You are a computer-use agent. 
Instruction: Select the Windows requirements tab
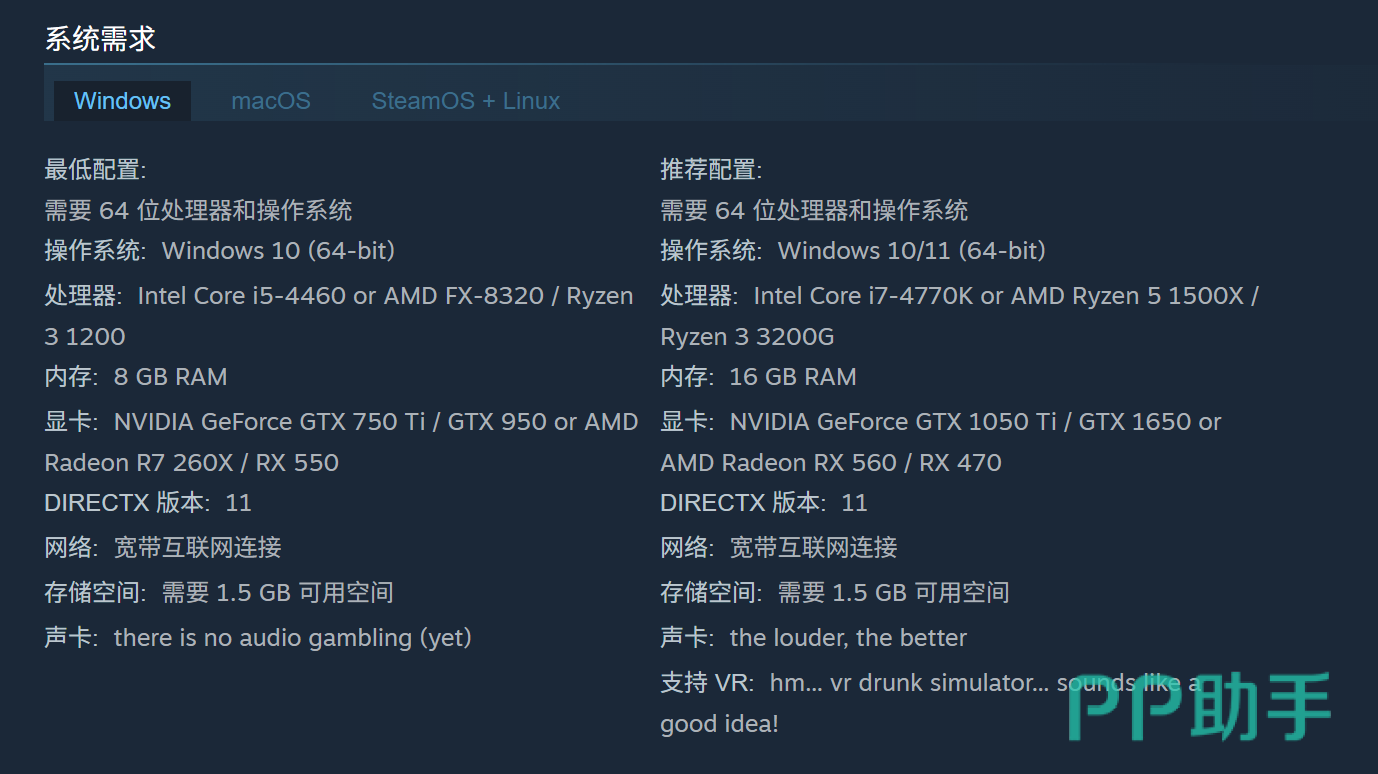(x=122, y=101)
